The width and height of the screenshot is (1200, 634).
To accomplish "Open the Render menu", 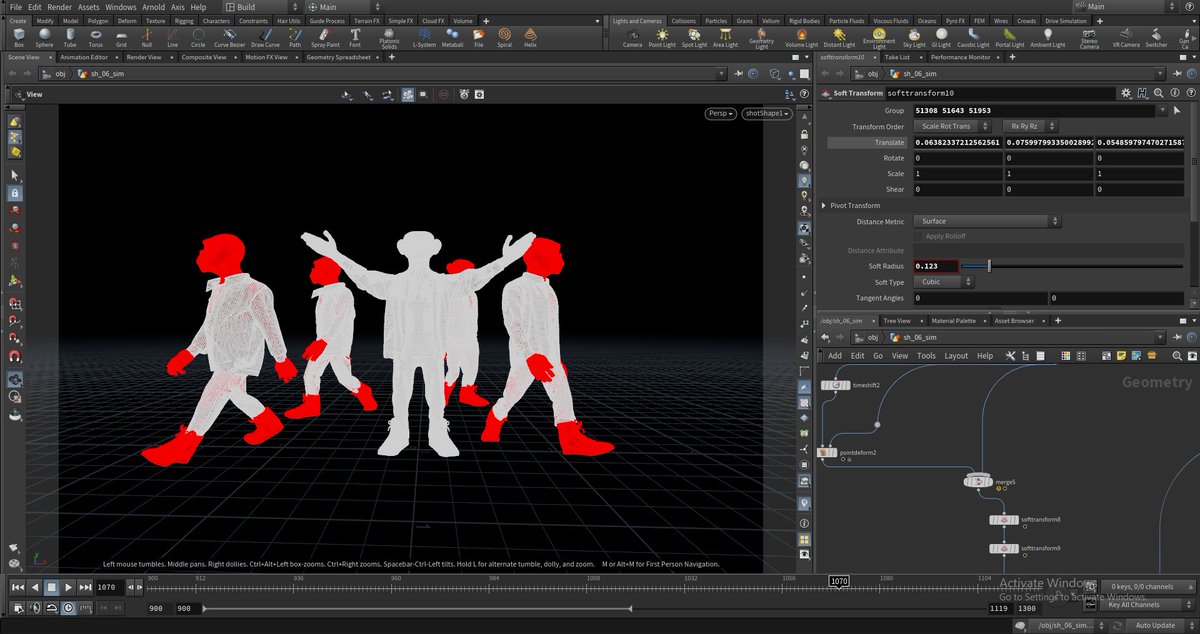I will pos(60,7).
